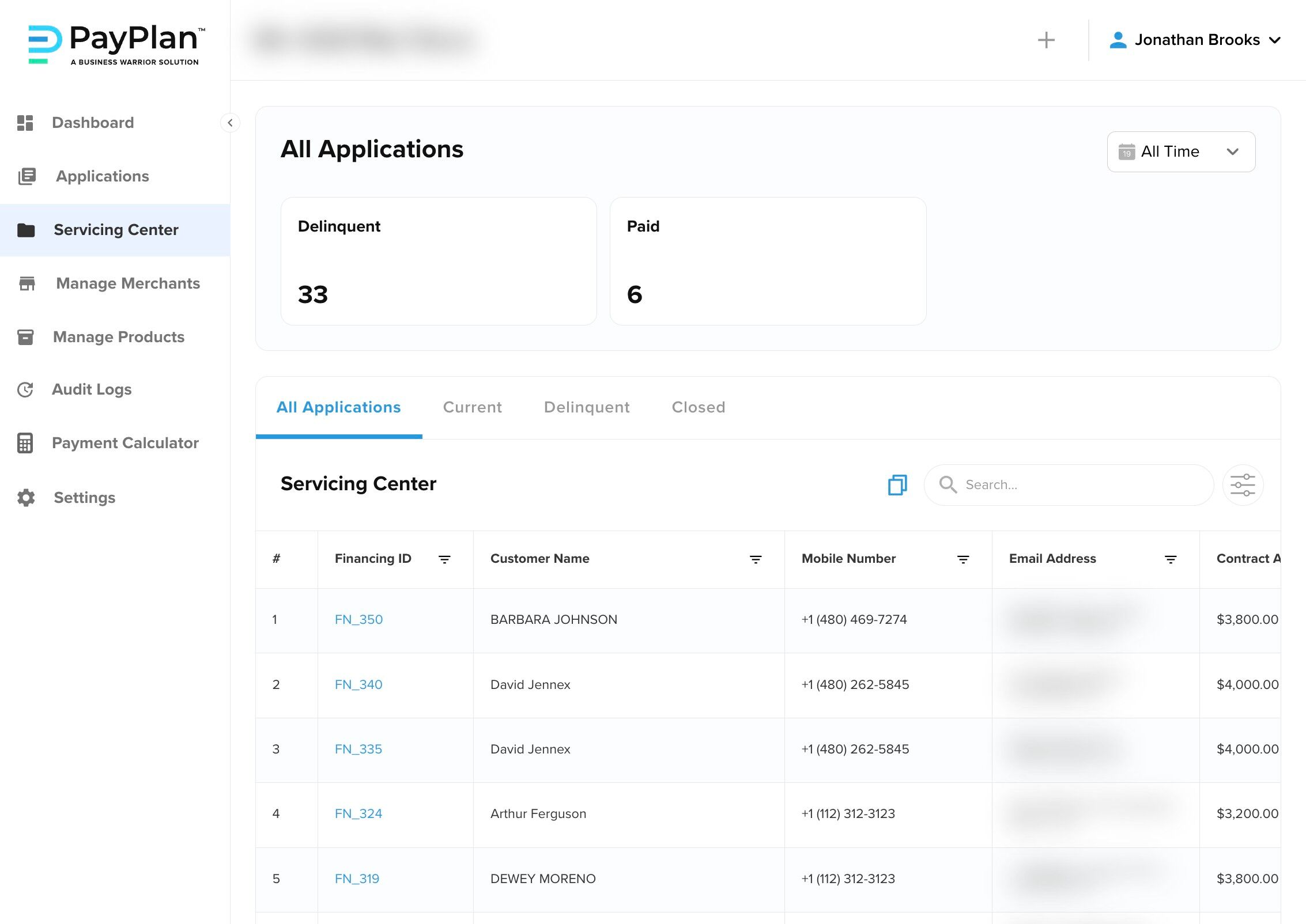Select Servicing Center in the sidebar
The width and height of the screenshot is (1306, 924).
pyautogui.click(x=116, y=230)
